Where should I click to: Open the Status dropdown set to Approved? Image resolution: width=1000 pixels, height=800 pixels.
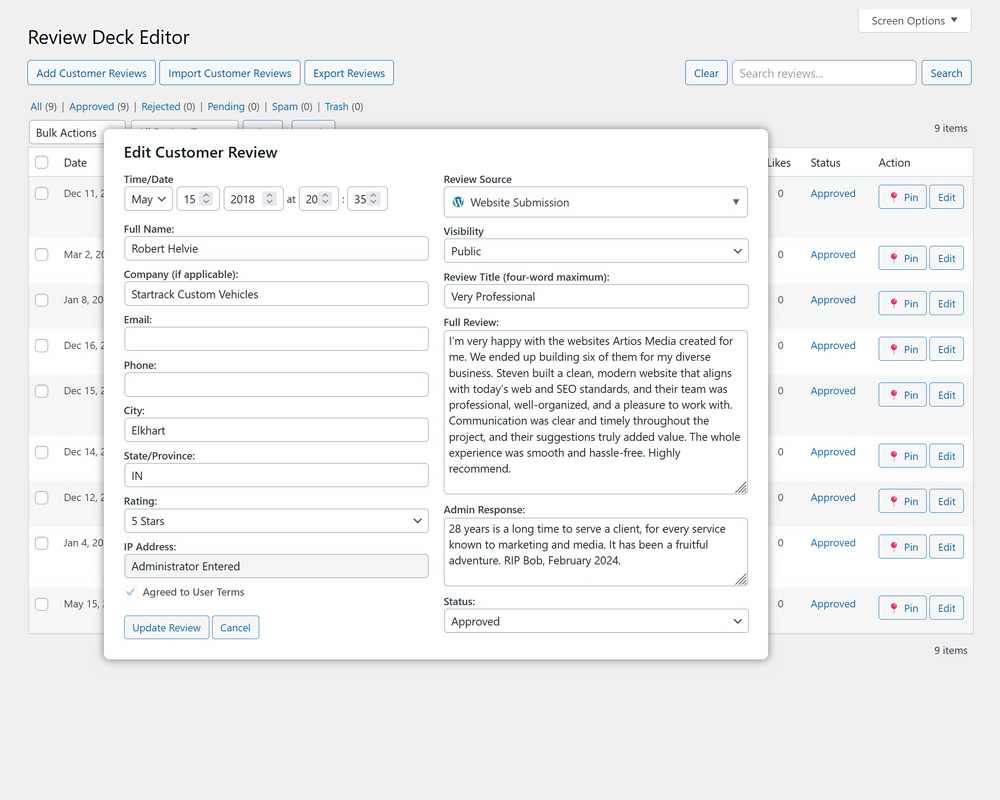coord(595,621)
